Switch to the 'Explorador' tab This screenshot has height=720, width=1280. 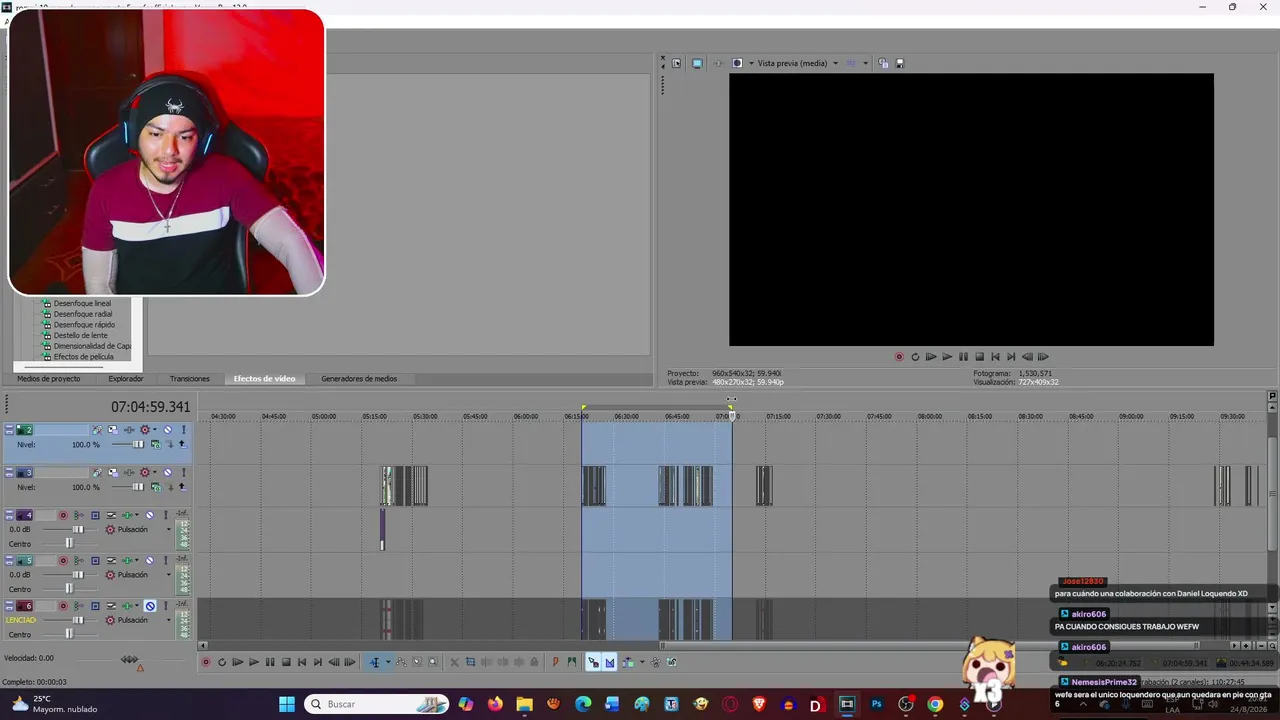(x=126, y=379)
